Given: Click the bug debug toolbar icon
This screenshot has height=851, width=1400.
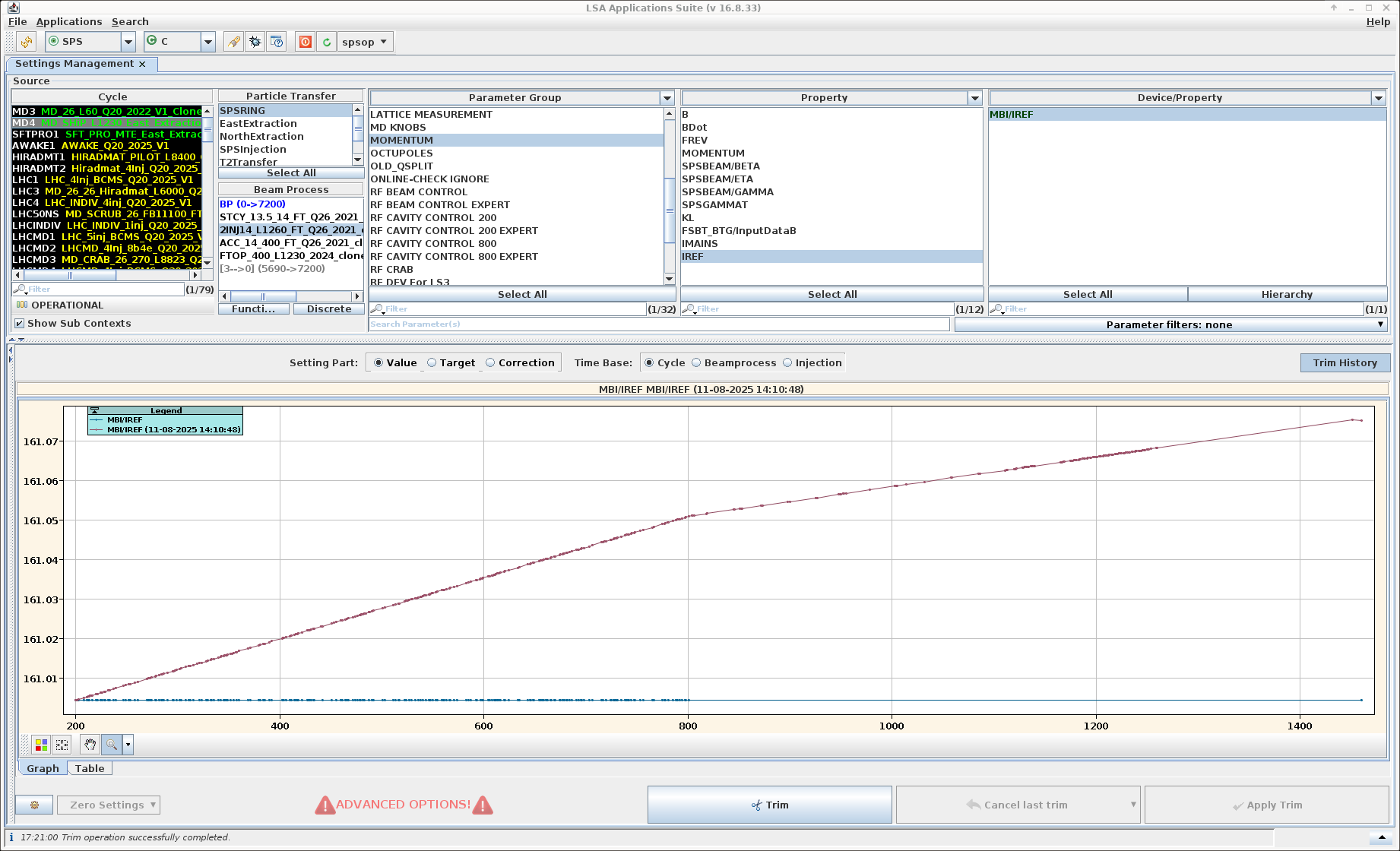Looking at the screenshot, I should (255, 42).
